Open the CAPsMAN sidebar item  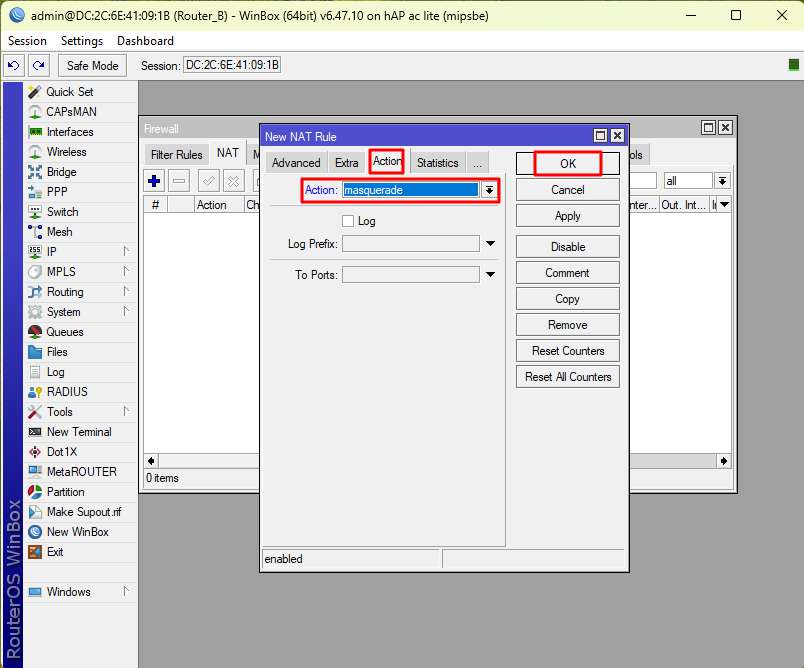[71, 112]
